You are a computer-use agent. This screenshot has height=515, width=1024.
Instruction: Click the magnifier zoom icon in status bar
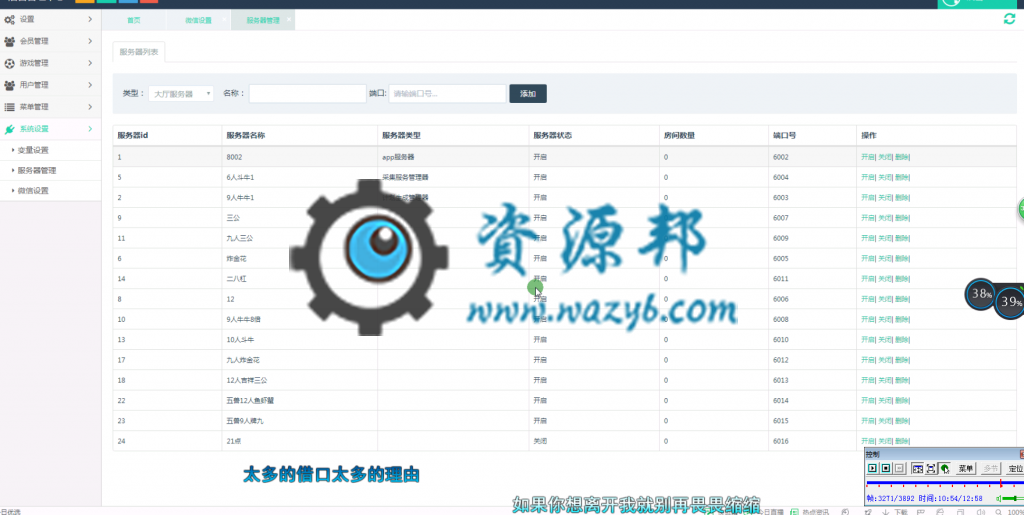999,512
